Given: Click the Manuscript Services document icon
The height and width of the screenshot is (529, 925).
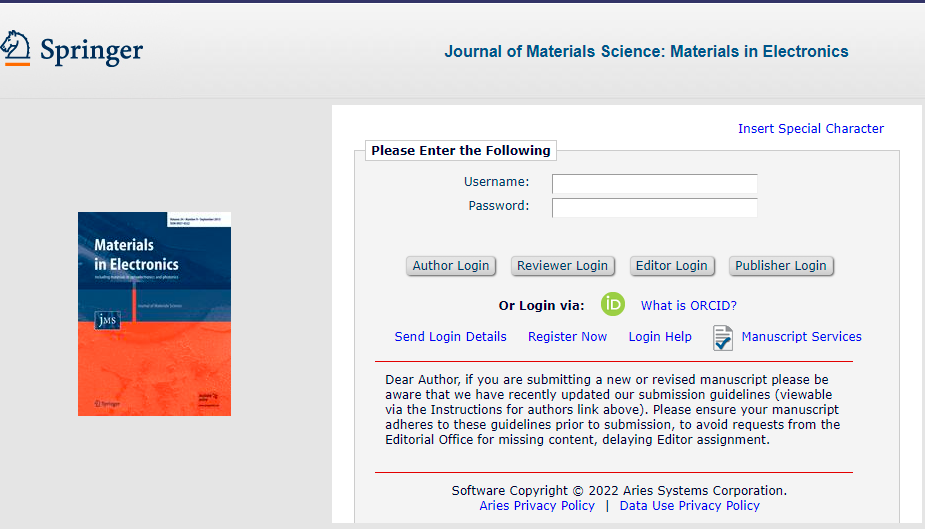Looking at the screenshot, I should pos(723,338).
